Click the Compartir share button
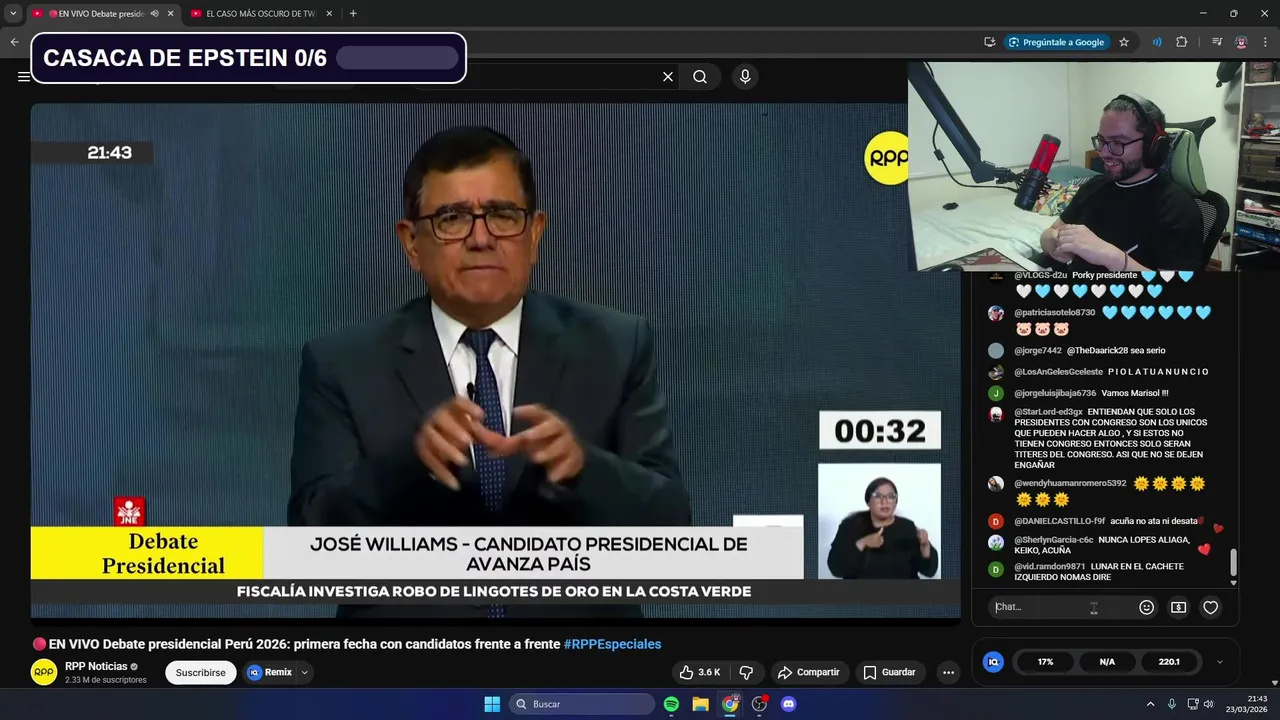The image size is (1280, 720). [x=808, y=672]
